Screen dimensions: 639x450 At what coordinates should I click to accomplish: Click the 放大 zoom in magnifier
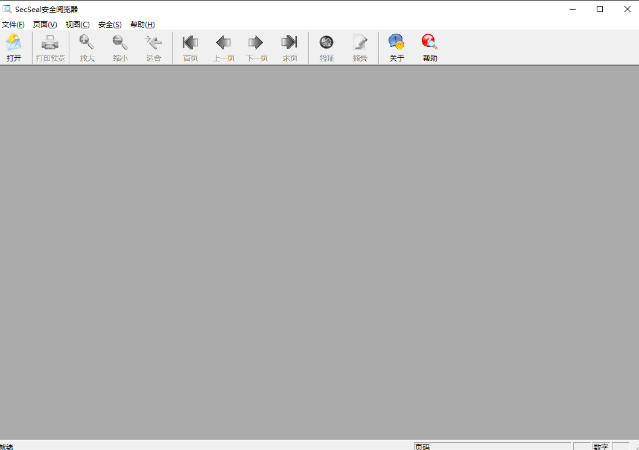coord(87,46)
